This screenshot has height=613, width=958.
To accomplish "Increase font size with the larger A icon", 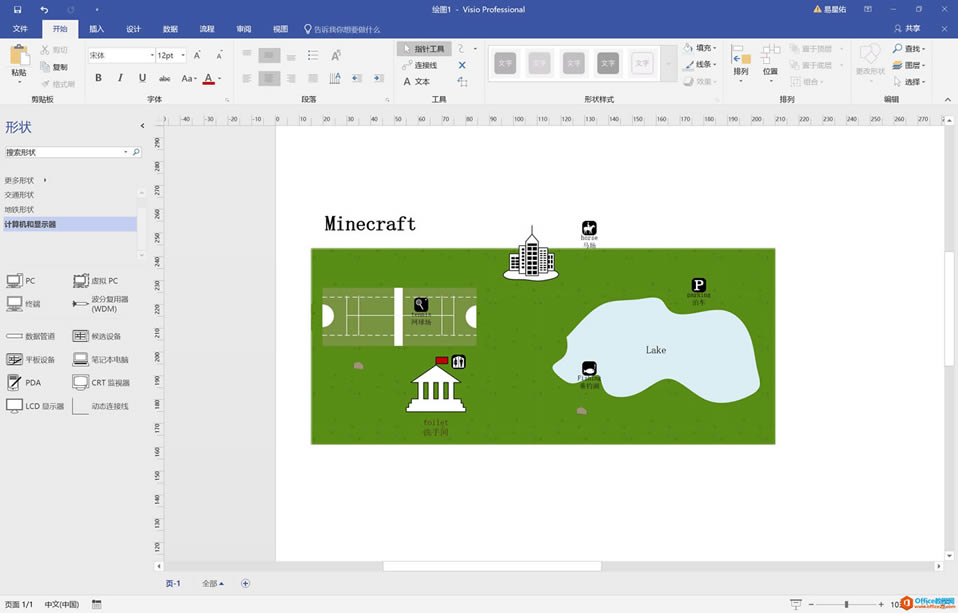I will click(x=197, y=56).
